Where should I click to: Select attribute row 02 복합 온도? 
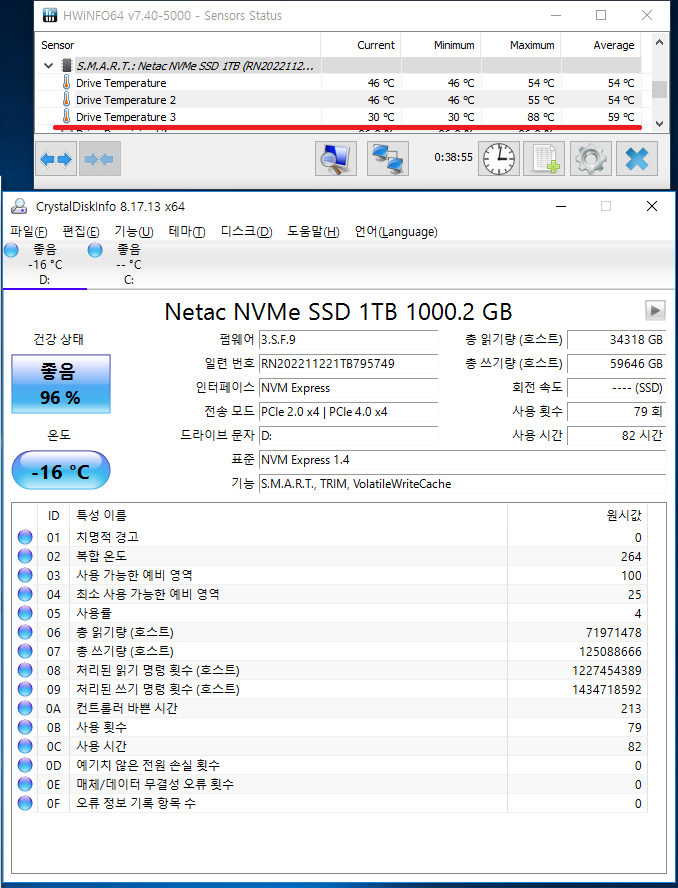click(330, 556)
